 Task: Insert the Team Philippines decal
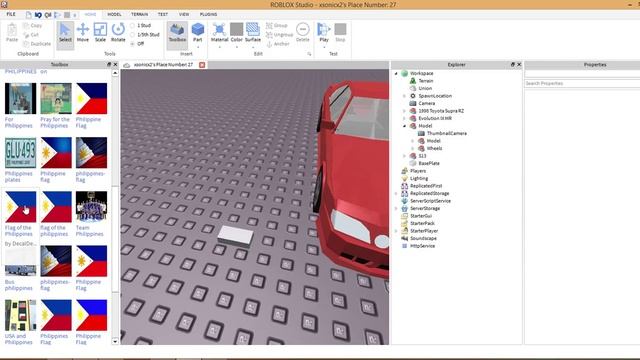(x=91, y=207)
